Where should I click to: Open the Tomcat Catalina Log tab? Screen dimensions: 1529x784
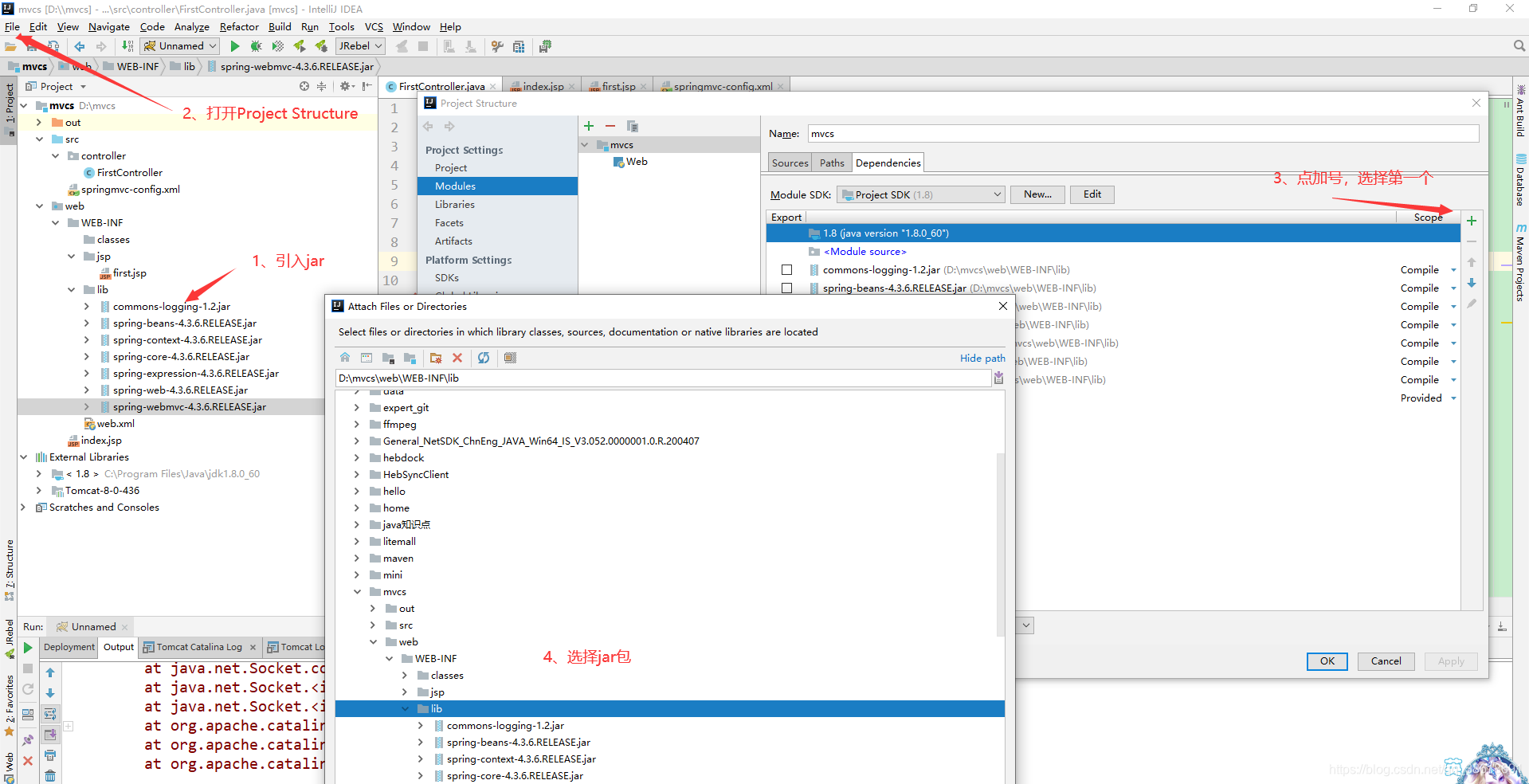pos(199,647)
